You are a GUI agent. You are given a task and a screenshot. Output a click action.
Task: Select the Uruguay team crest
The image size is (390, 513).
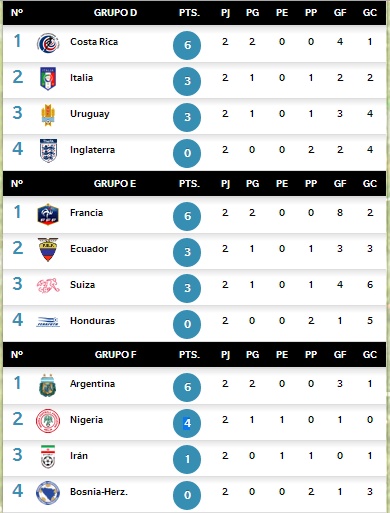tap(48, 115)
